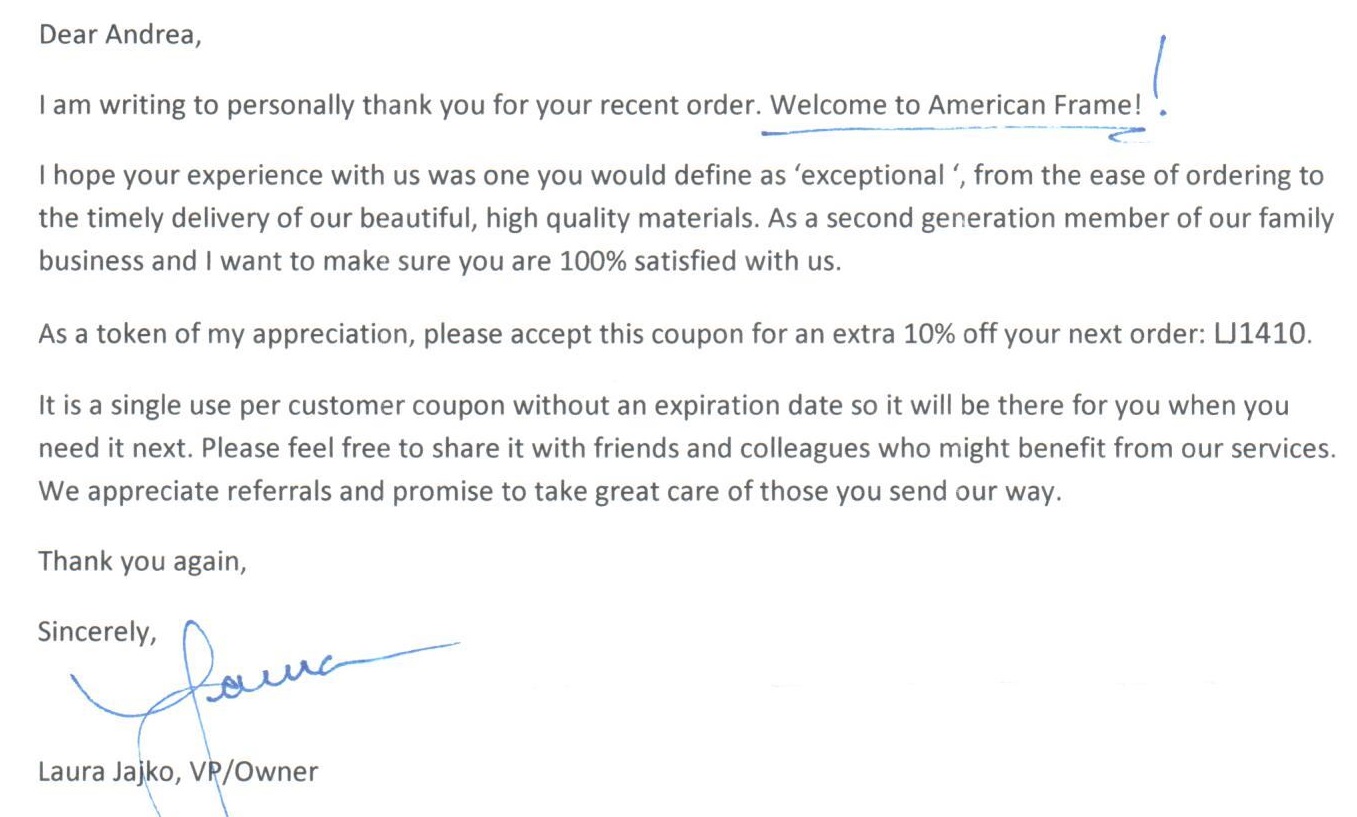Click the underlined 'Welcome to American Frame!' text
1357x817 pixels.
click(957, 105)
